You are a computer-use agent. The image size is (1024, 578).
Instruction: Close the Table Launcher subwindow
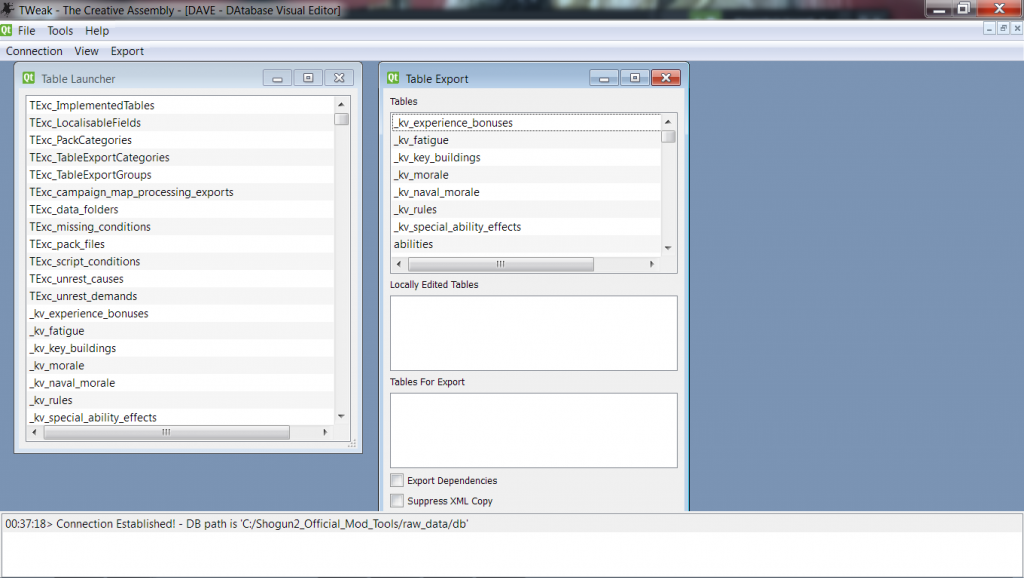point(339,78)
